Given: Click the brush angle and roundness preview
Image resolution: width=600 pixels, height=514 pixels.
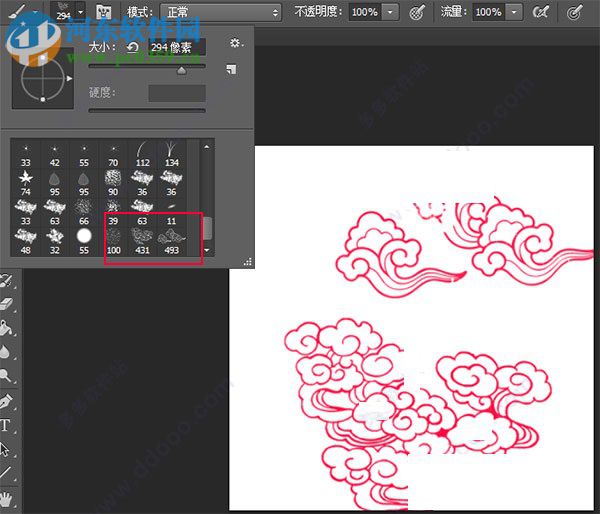Looking at the screenshot, I should 43,79.
